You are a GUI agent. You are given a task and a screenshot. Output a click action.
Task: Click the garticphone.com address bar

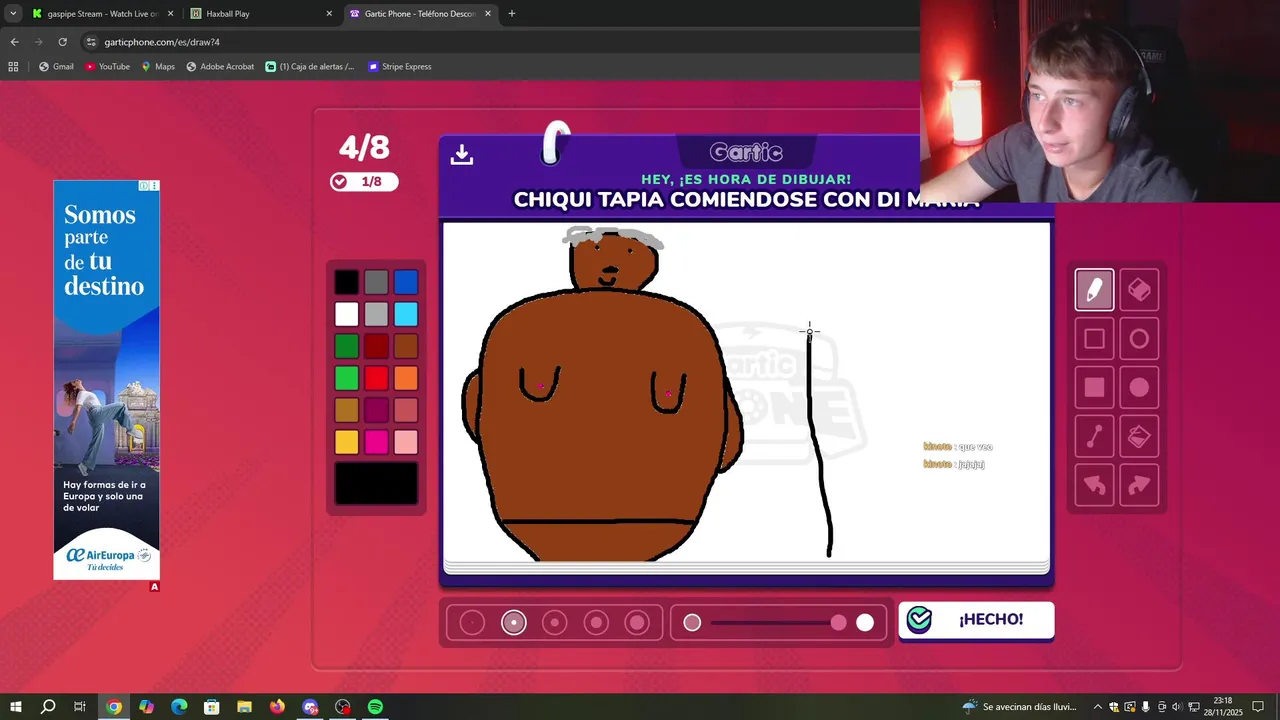tap(500, 42)
